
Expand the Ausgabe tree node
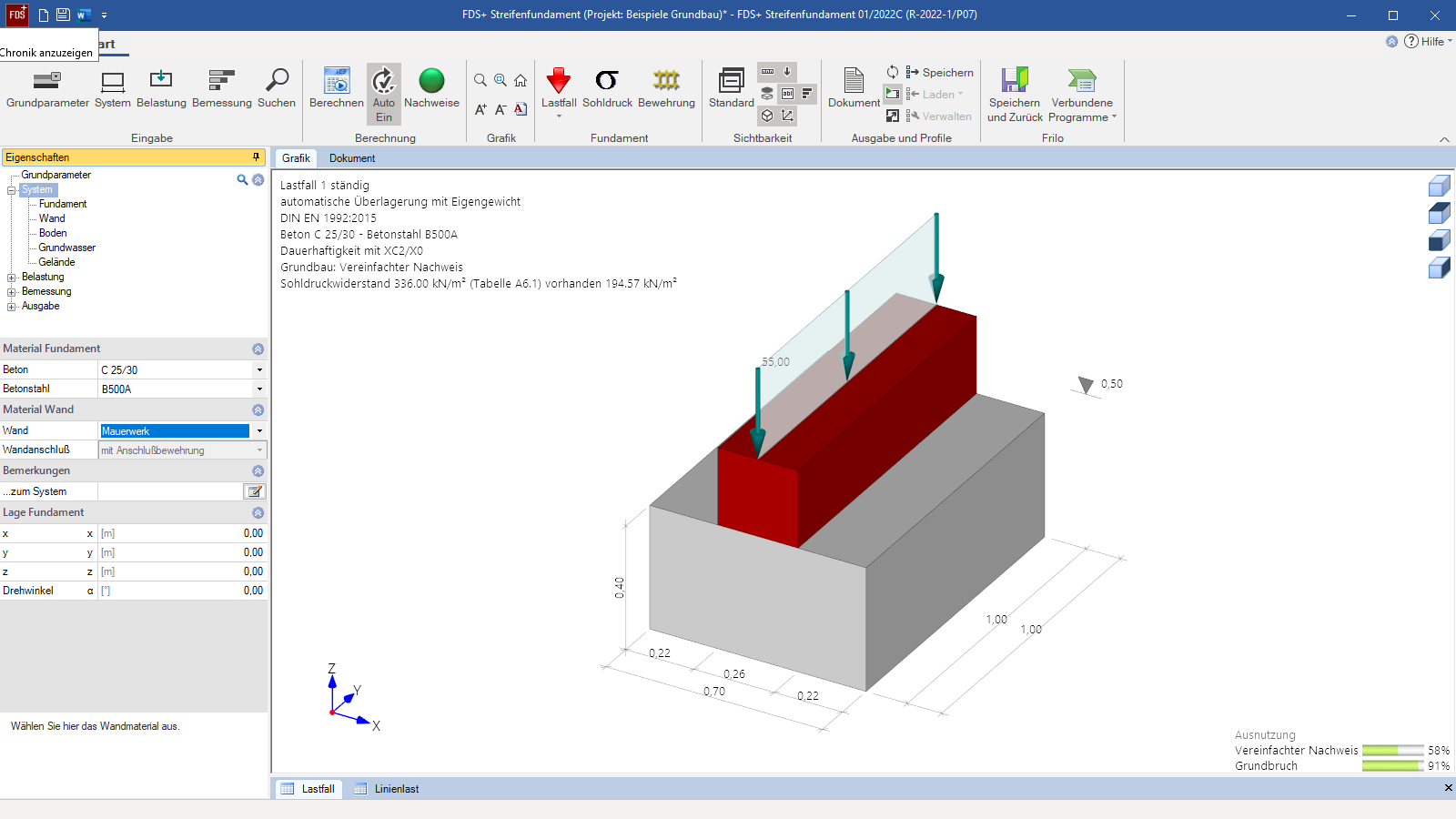[12, 307]
